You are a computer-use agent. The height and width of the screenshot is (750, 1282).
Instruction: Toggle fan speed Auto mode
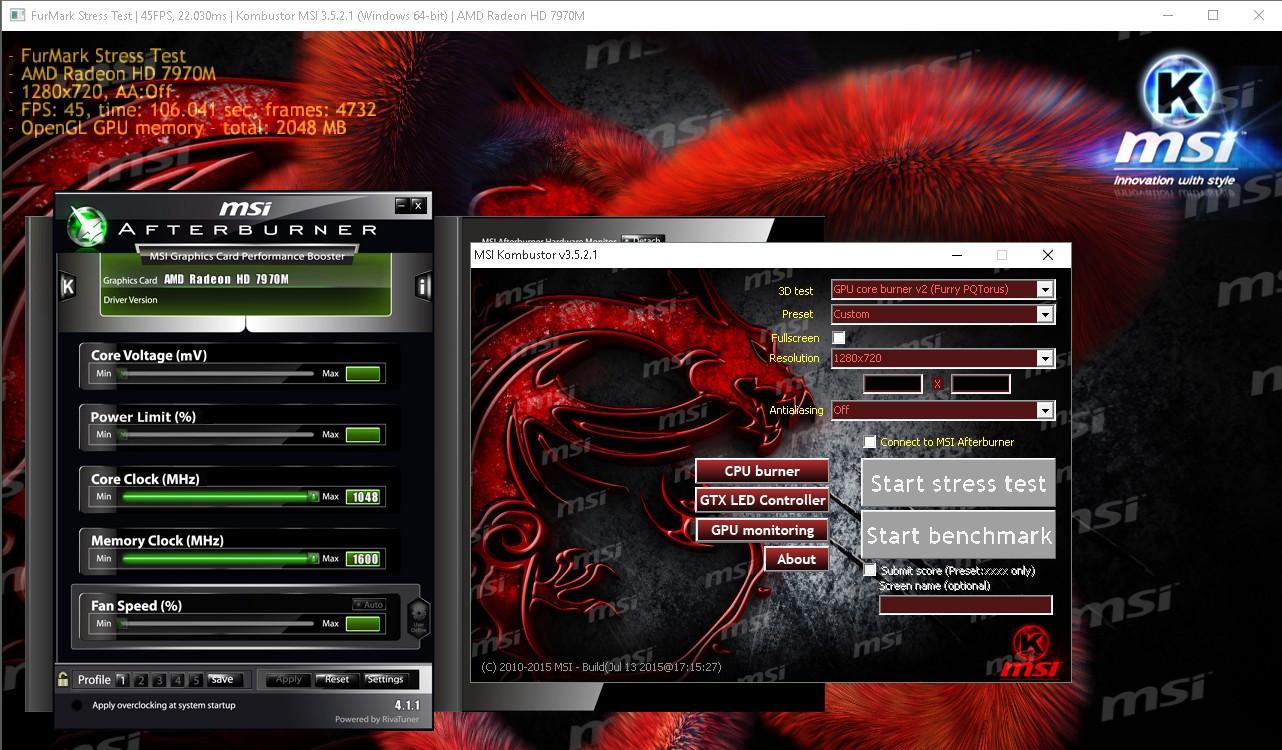click(369, 604)
